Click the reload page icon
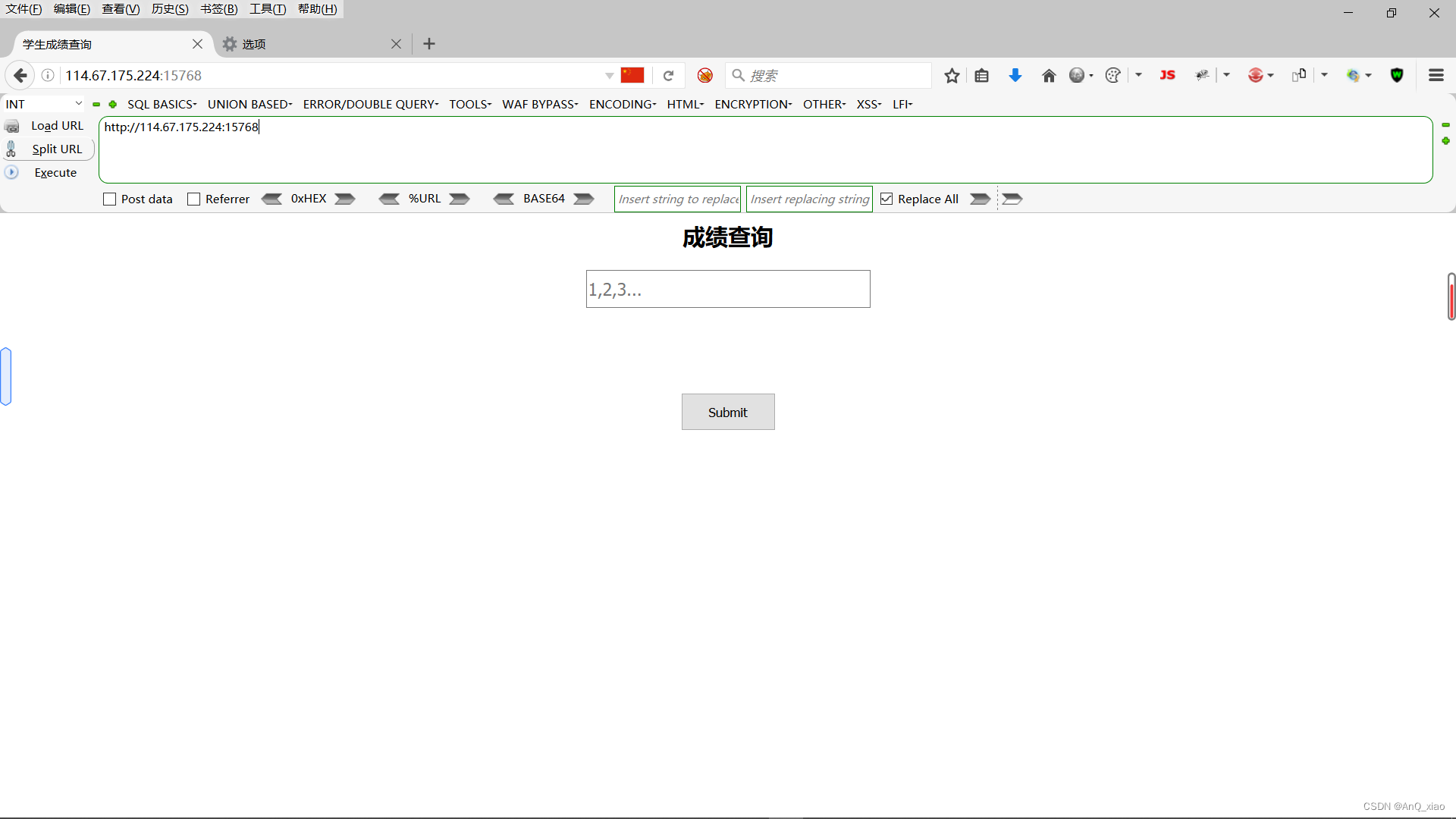 (668, 75)
